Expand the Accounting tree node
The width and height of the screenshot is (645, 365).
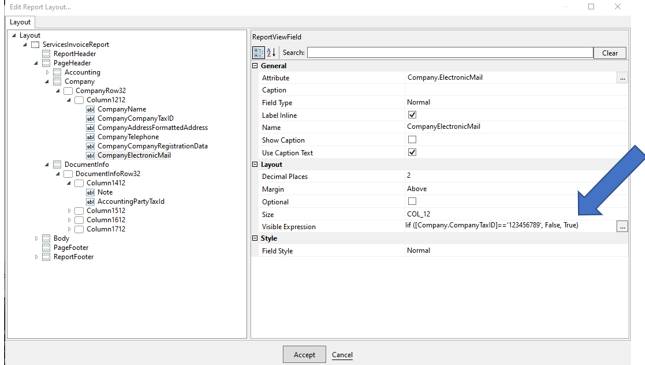pyautogui.click(x=47, y=72)
